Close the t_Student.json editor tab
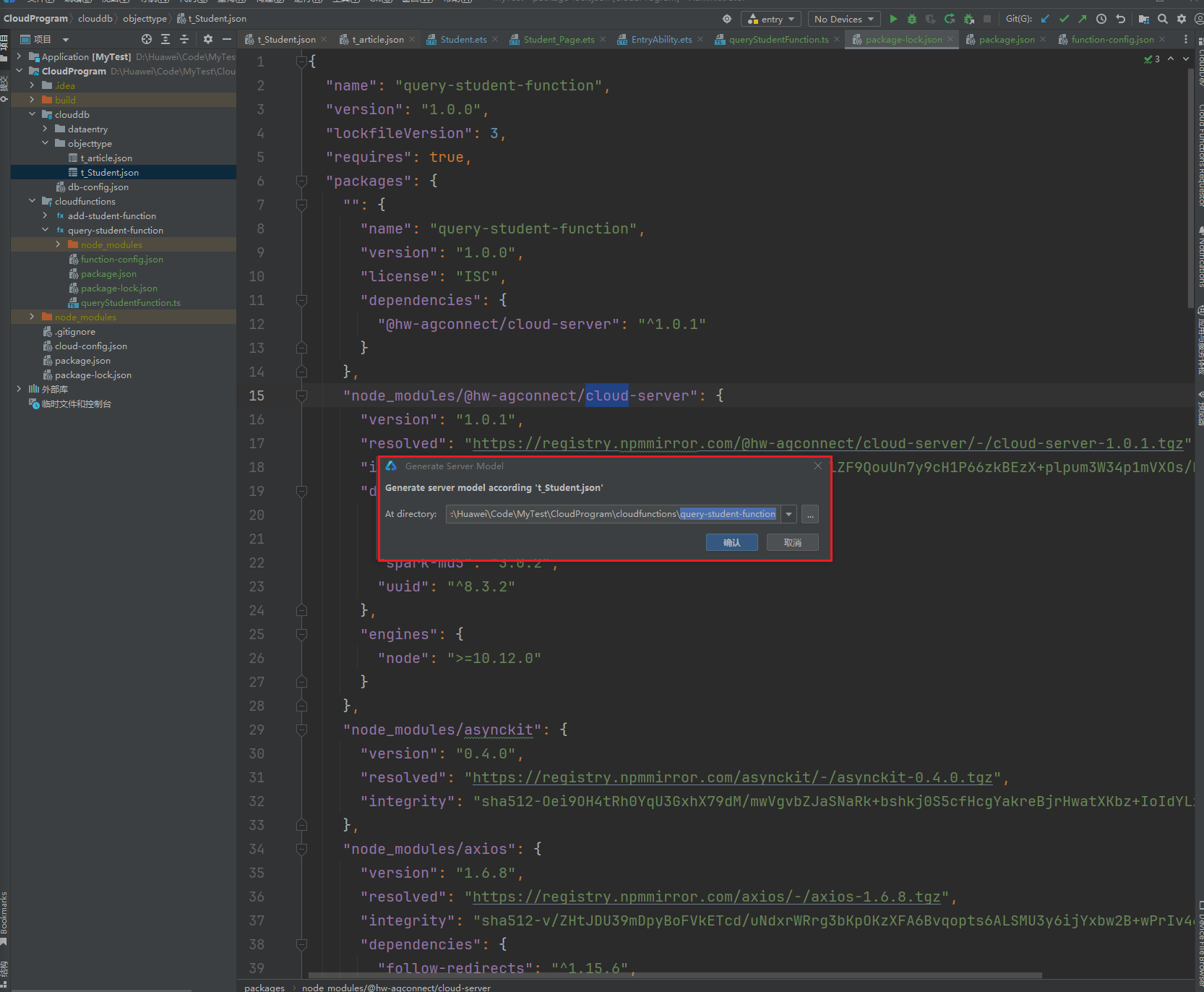This screenshot has width=1204, height=992. pyautogui.click(x=324, y=39)
